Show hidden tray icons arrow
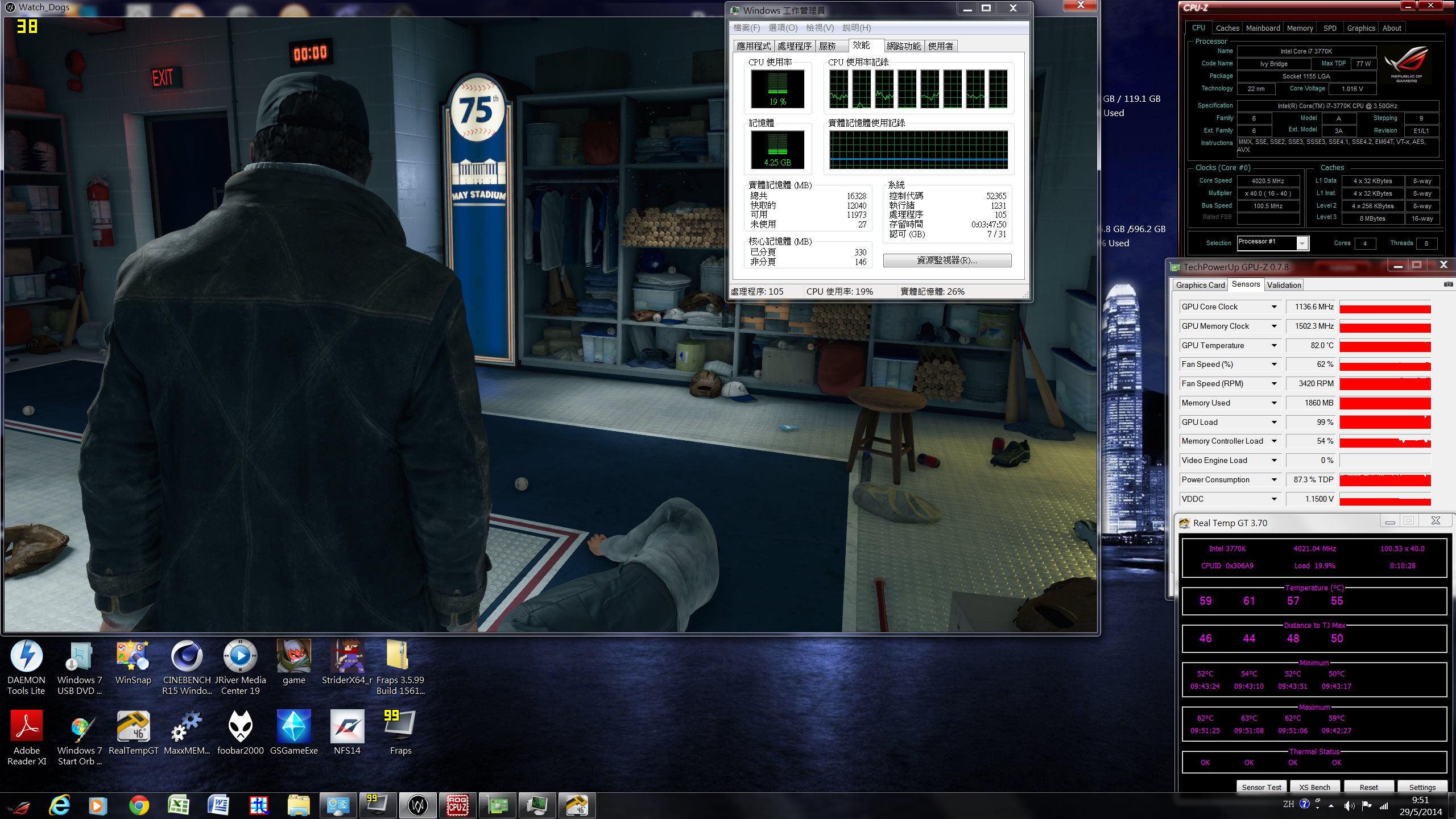Screen dimensions: 1456x819 1331,806
